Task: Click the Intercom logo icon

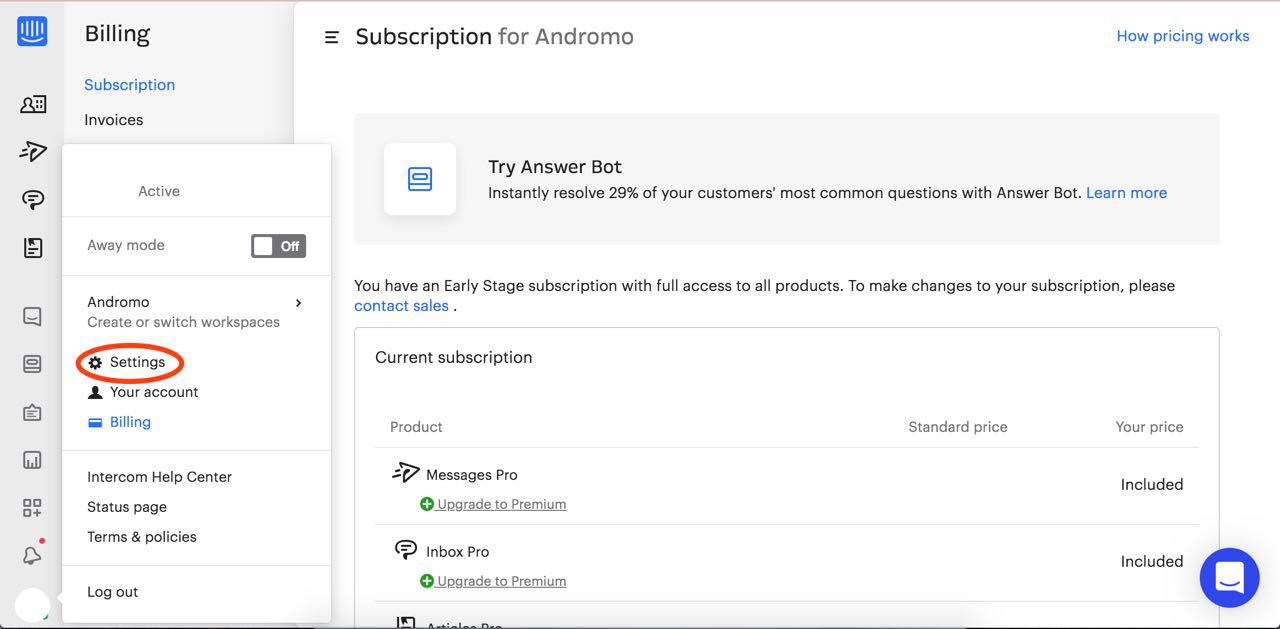Action: [x=32, y=31]
